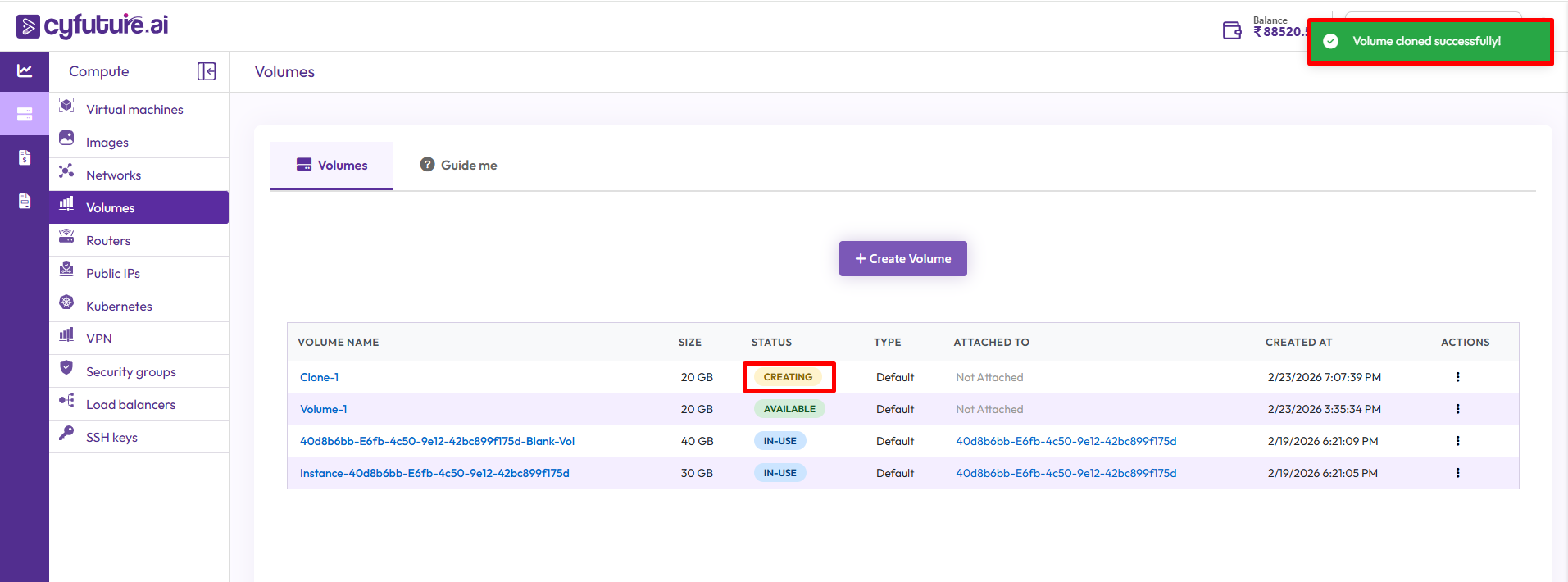Open the billing invoice icon in left rail
The width and height of the screenshot is (1568, 582).
[x=25, y=157]
